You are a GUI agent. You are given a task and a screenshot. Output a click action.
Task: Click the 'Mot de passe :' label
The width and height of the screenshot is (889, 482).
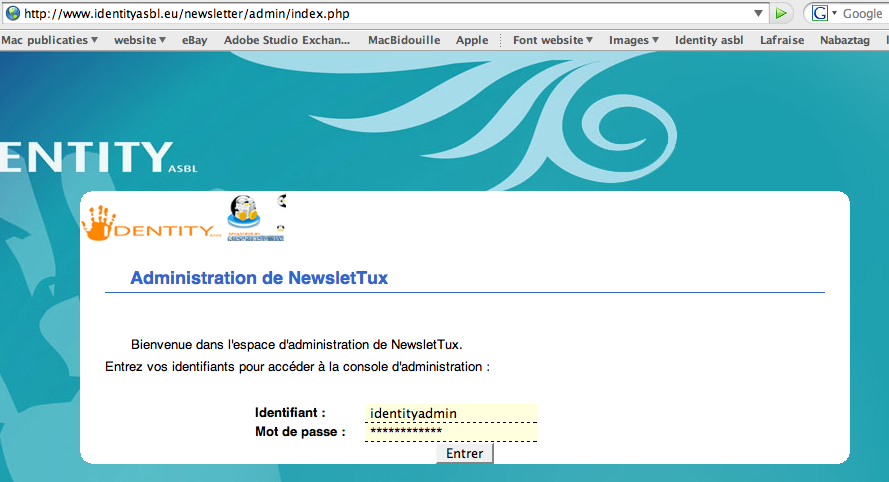pyautogui.click(x=300, y=432)
